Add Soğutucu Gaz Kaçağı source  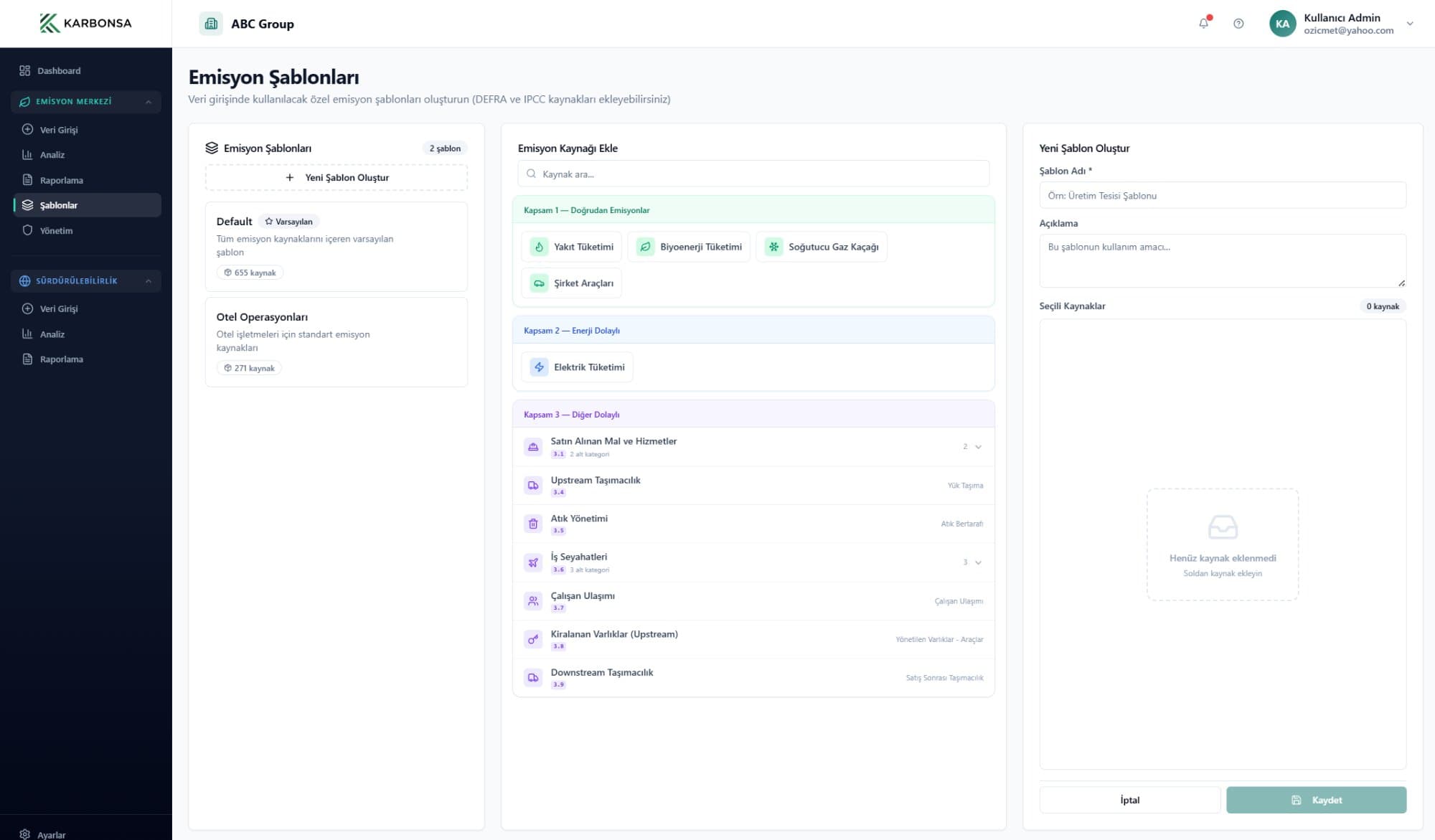point(821,247)
